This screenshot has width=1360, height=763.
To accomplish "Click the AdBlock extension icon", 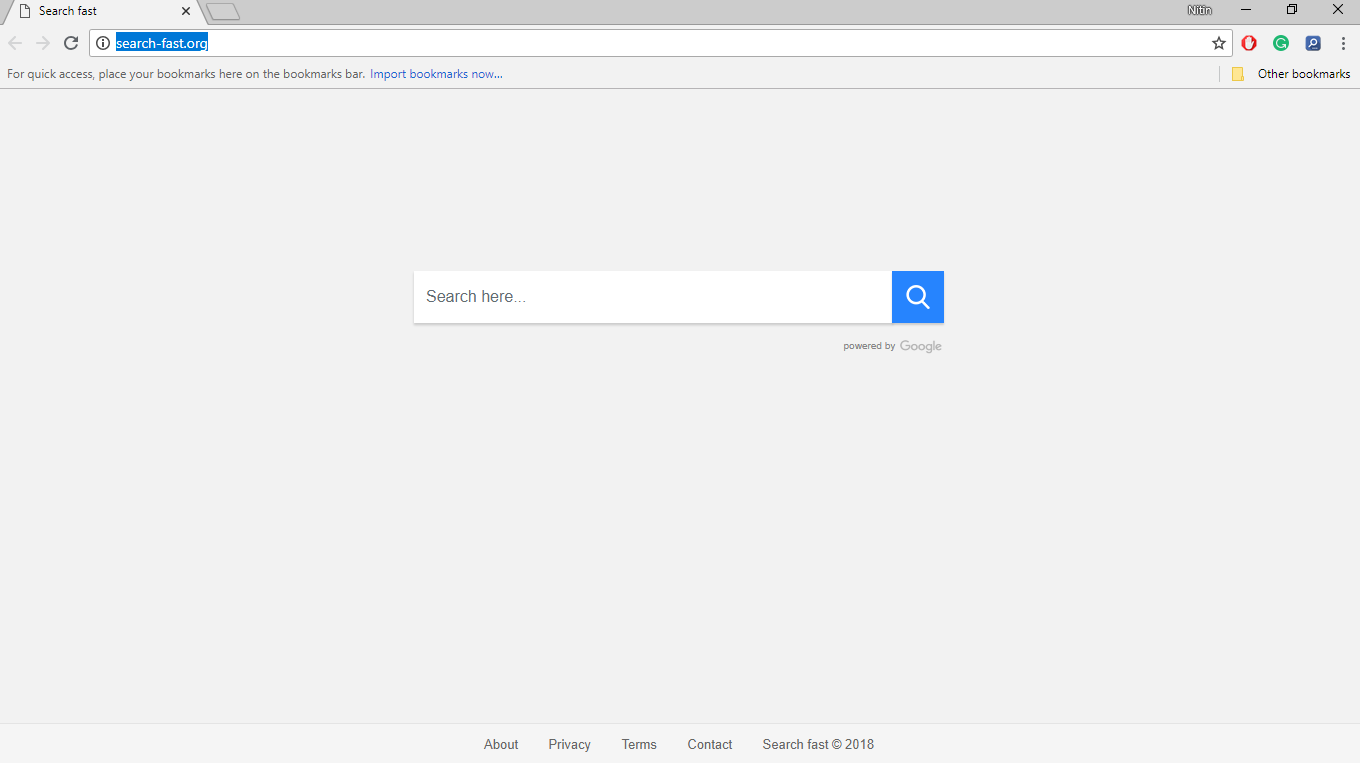I will click(x=1249, y=43).
